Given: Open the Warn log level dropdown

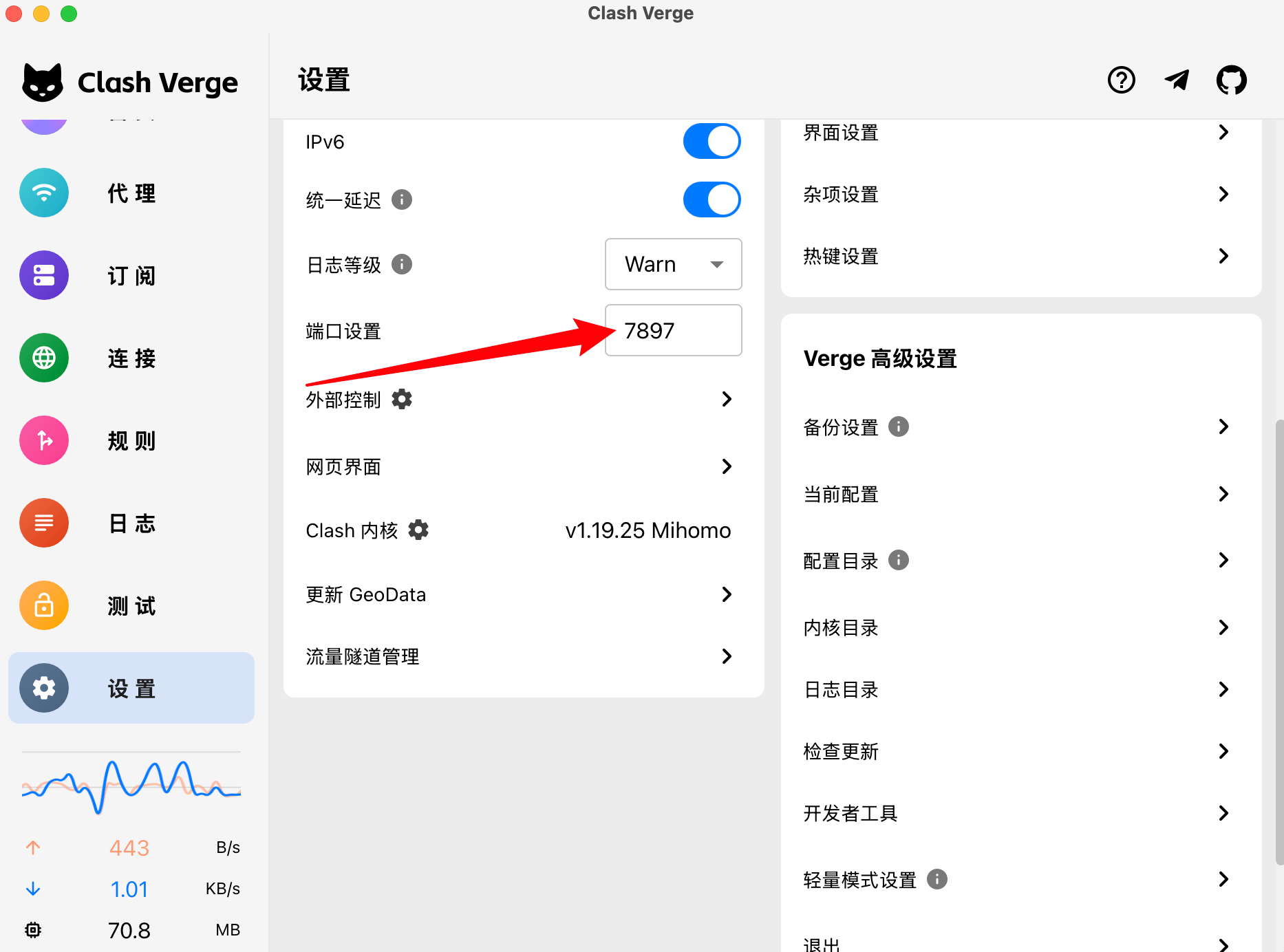Looking at the screenshot, I should tap(674, 264).
